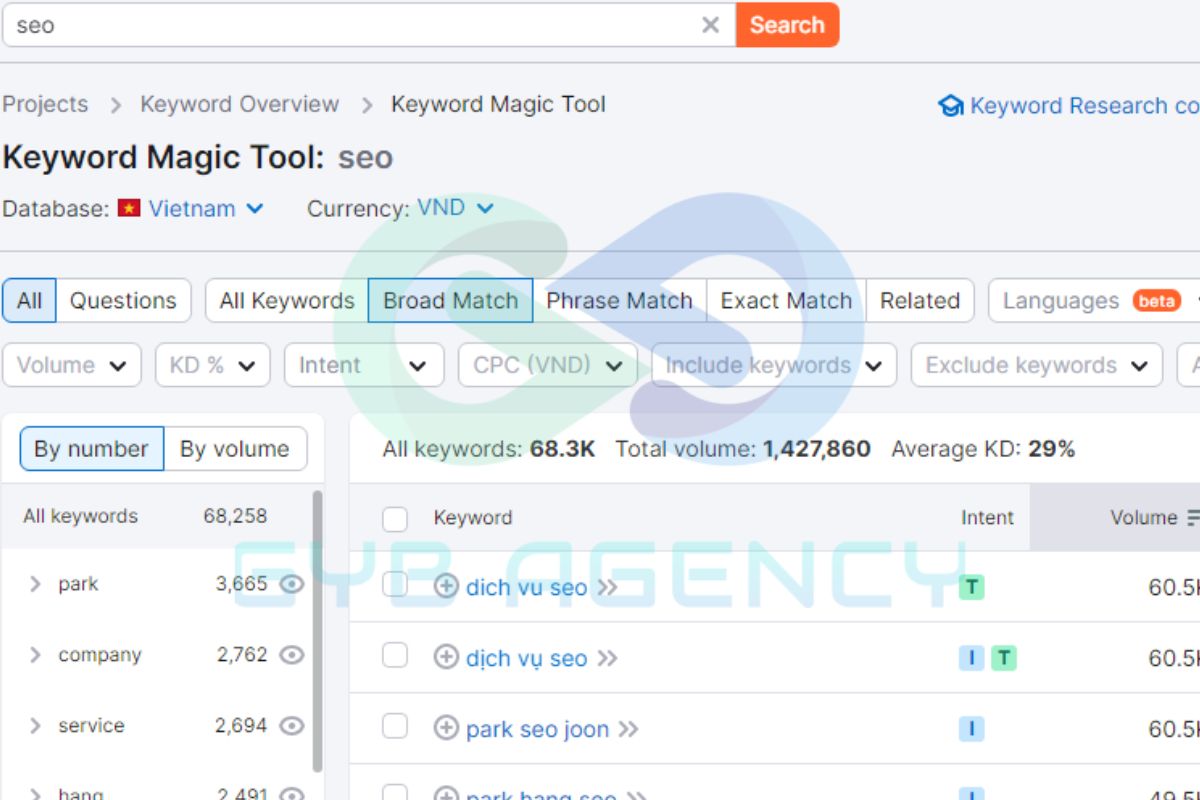Open the Vietnam database dropdown
This screenshot has height=800, width=1200.
[206, 208]
